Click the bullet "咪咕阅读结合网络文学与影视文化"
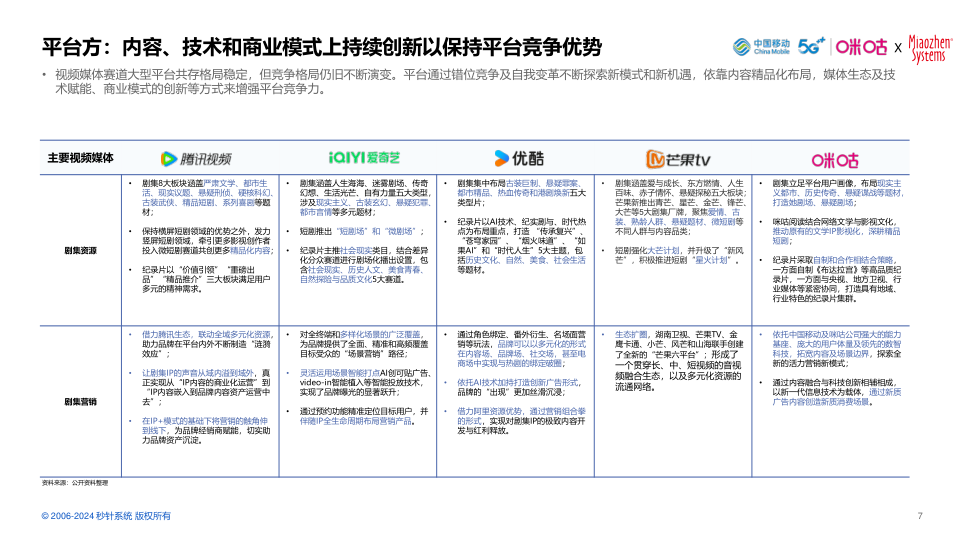The width and height of the screenshot is (960, 540). (837, 231)
